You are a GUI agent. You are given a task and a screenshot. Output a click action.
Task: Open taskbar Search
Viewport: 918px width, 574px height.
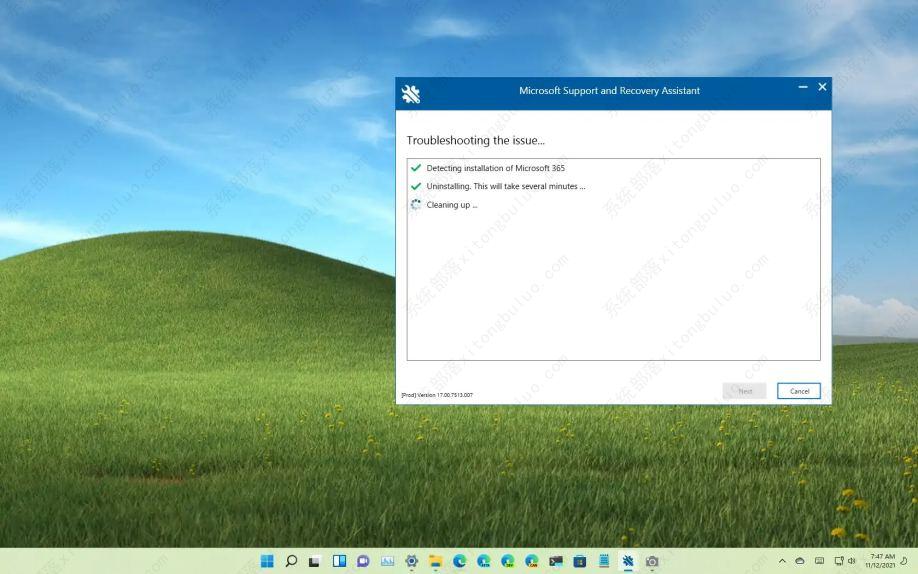291,562
